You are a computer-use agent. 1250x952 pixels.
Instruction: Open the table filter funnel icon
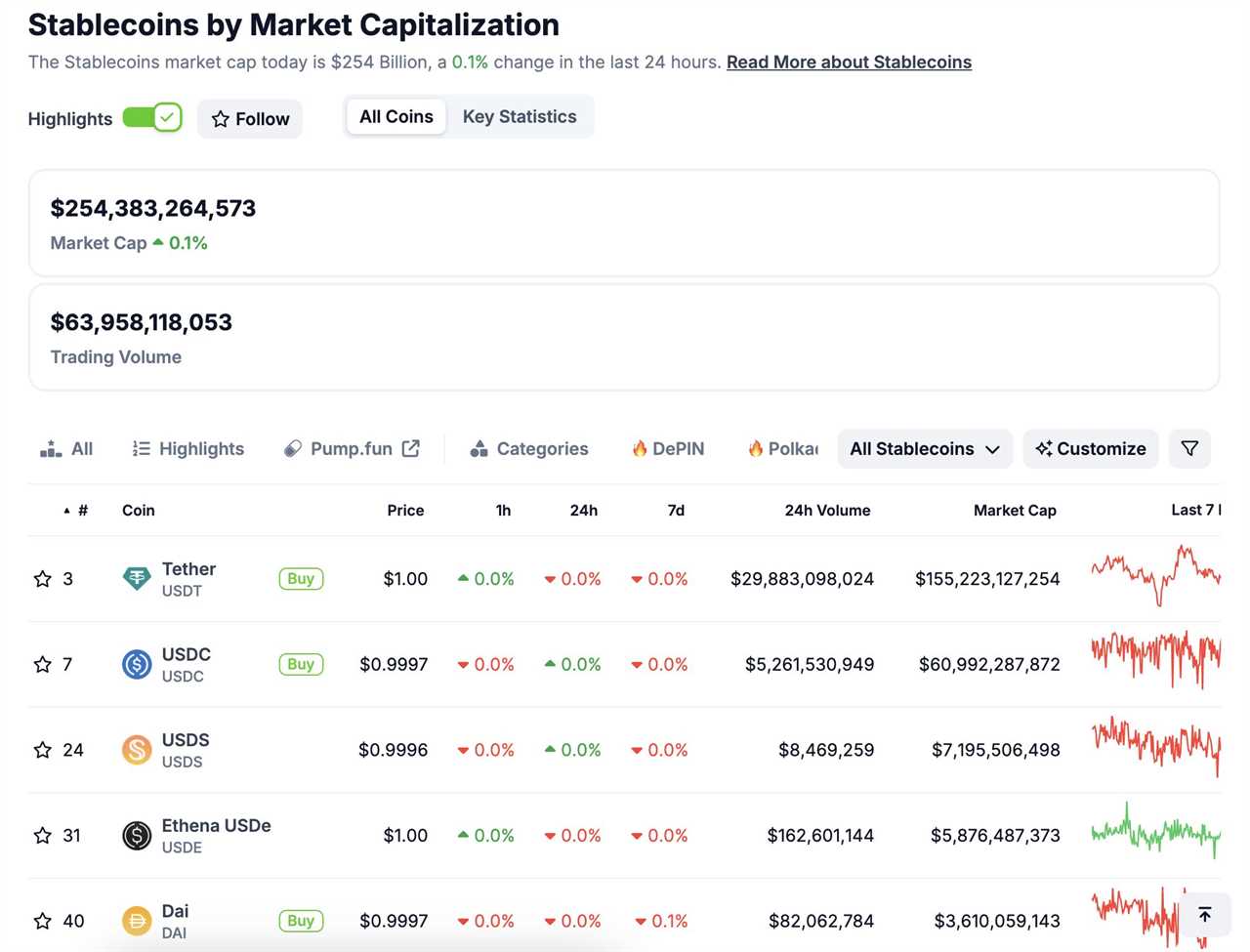tap(1189, 448)
